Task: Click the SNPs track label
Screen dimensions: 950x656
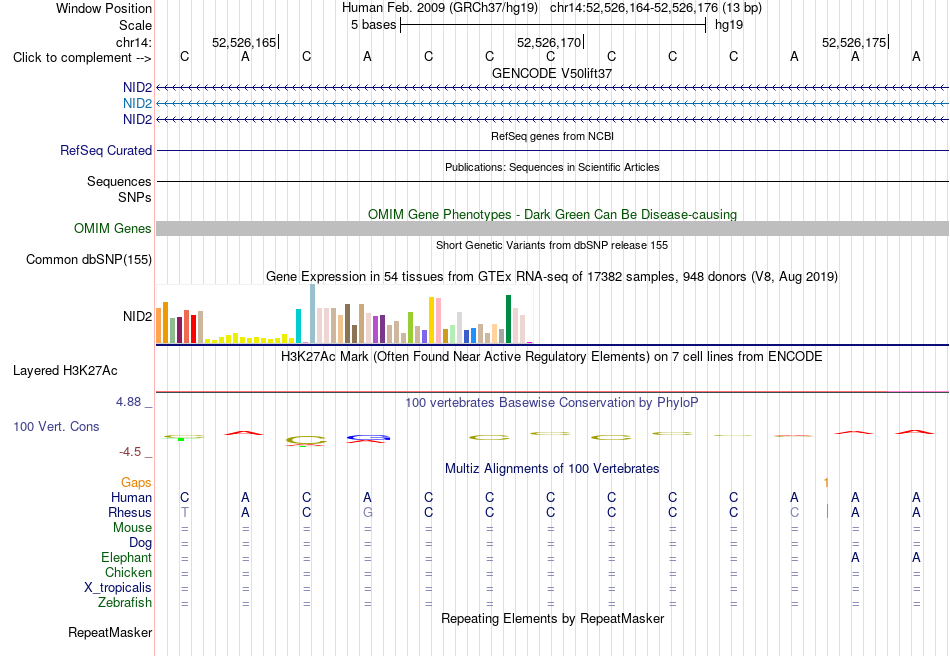Action: tap(135, 197)
